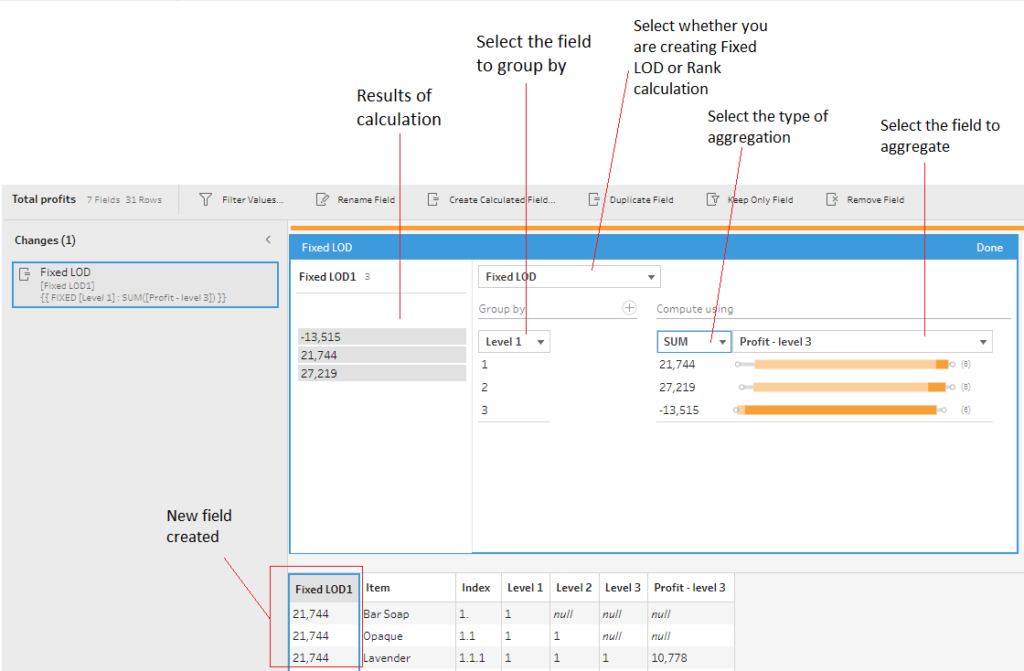
Task: Click the Duplicate Field icon
Action: [594, 200]
